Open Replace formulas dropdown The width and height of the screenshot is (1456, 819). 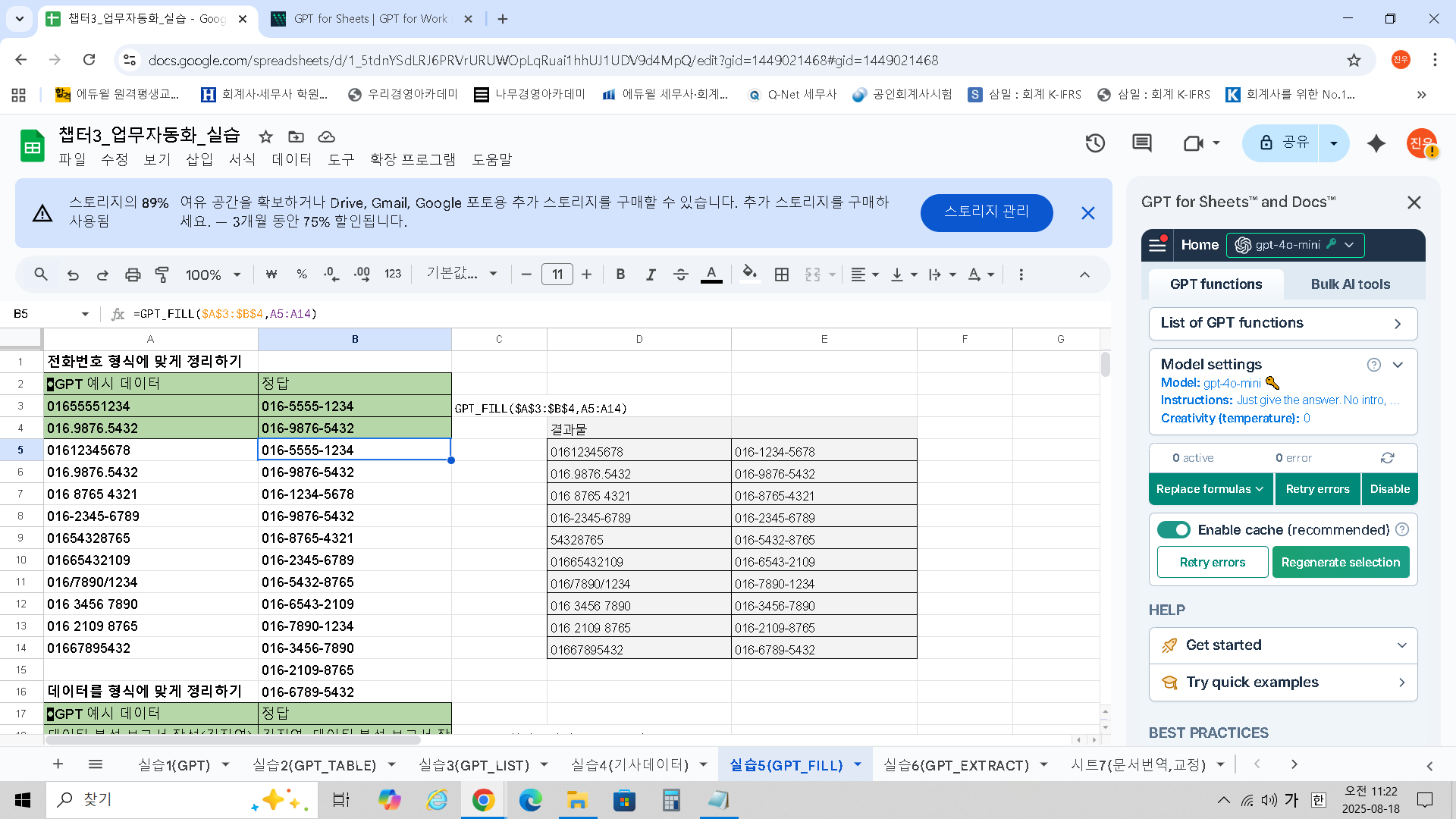pos(1211,489)
